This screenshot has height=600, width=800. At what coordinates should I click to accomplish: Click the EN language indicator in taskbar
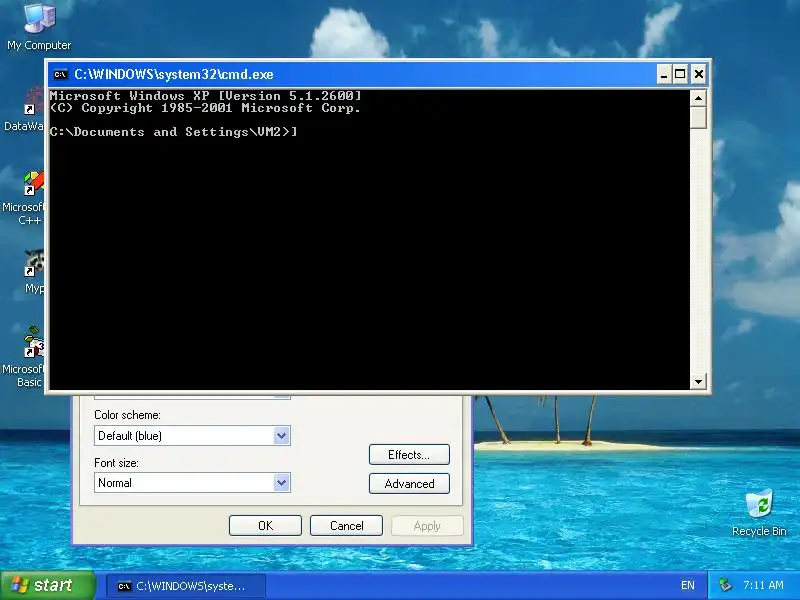[x=687, y=585]
